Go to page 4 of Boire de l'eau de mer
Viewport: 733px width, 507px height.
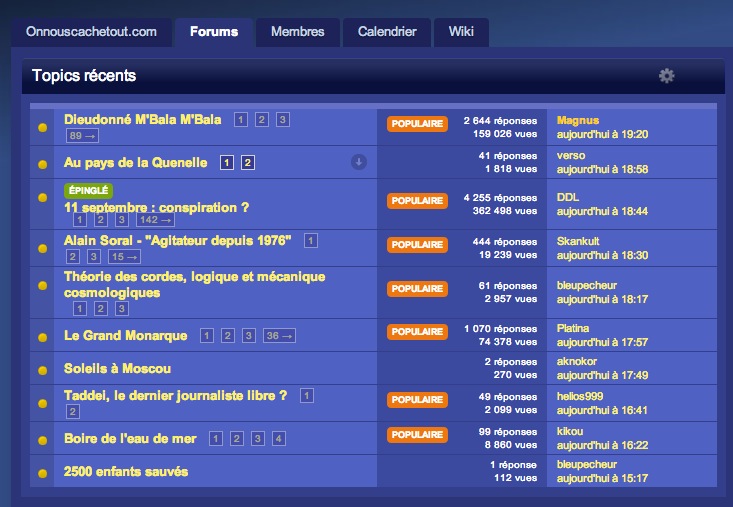(x=279, y=439)
